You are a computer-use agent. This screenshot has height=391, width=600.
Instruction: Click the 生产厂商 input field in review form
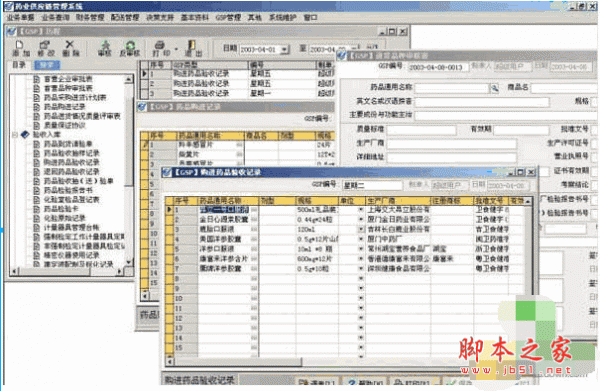(x=452, y=143)
